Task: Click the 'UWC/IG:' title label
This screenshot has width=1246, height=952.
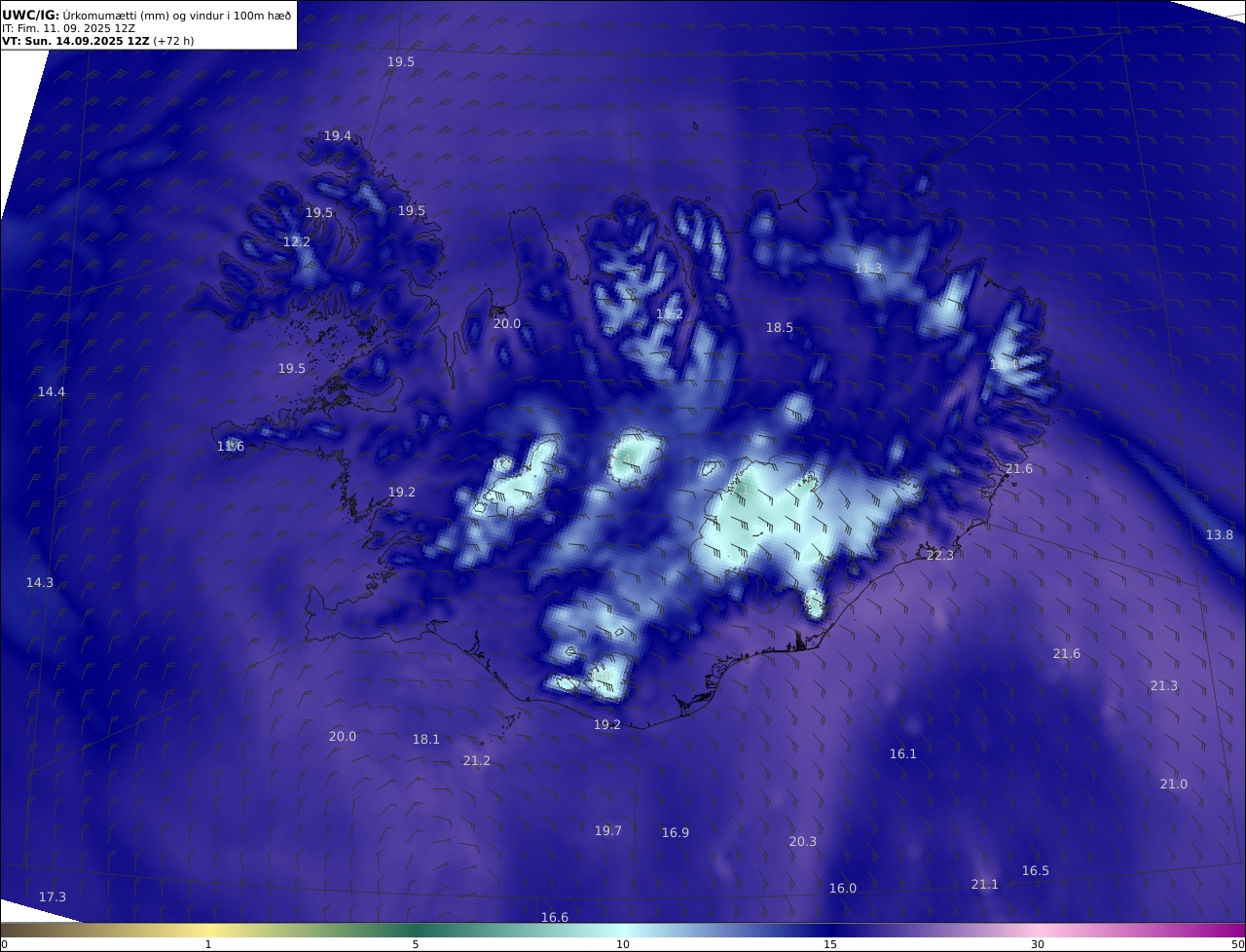Action: pos(30,16)
